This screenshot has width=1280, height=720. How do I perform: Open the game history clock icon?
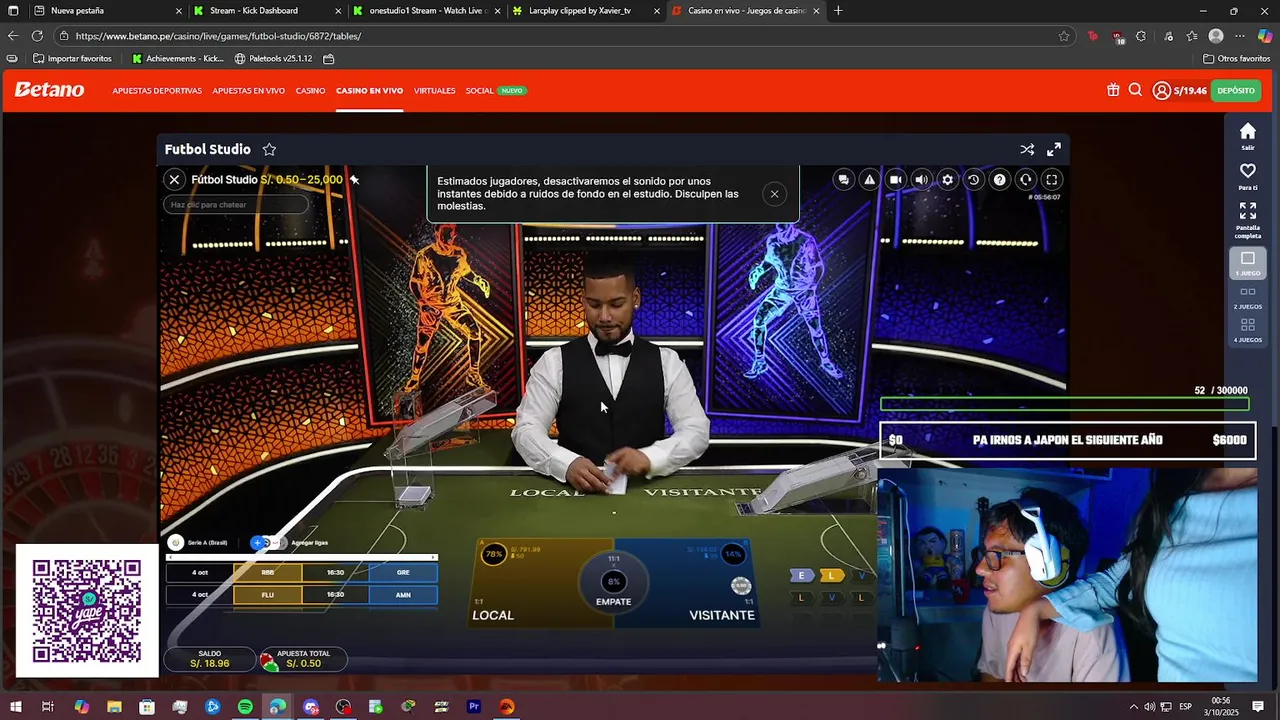coord(973,180)
